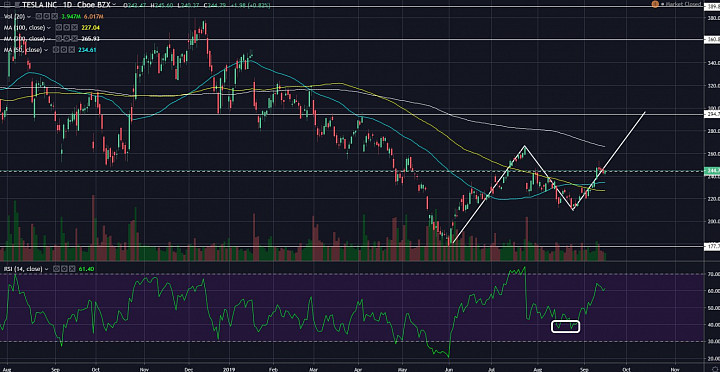Click the TESLA INC 1D Cboe BZX title
This screenshot has height=372, width=720.
tap(67, 5)
